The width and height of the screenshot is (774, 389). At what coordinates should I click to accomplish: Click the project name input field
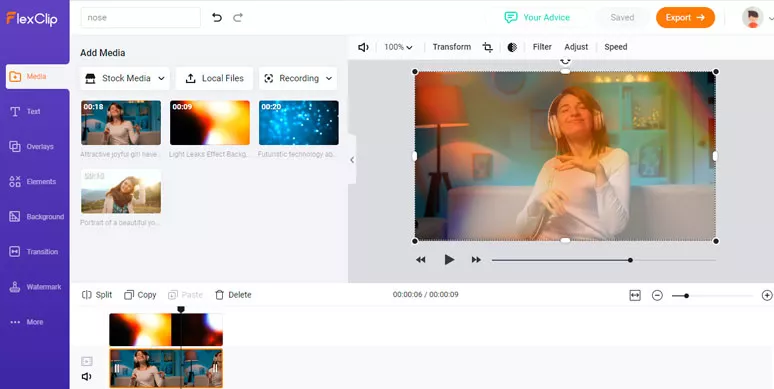pyautogui.click(x=141, y=17)
